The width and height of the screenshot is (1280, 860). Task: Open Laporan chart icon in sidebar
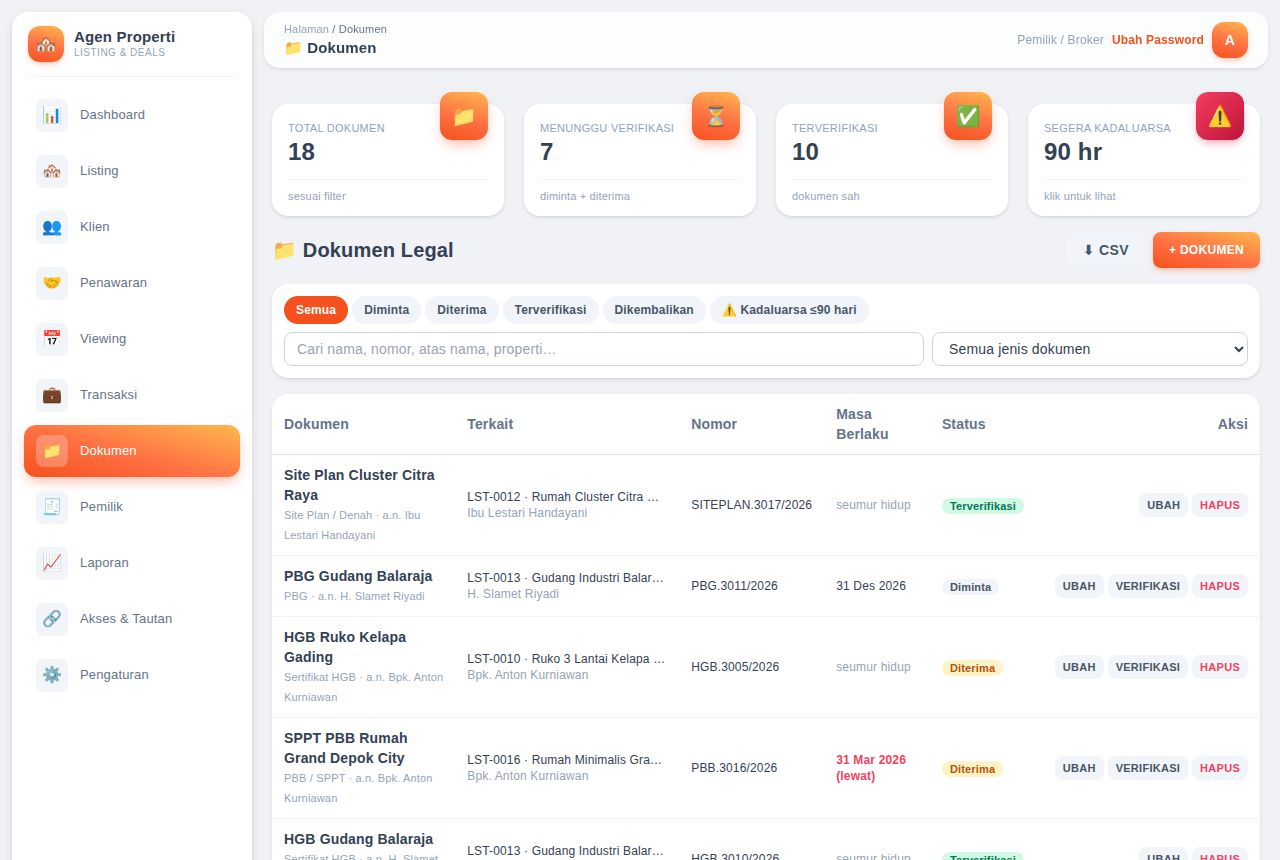[x=52, y=563]
